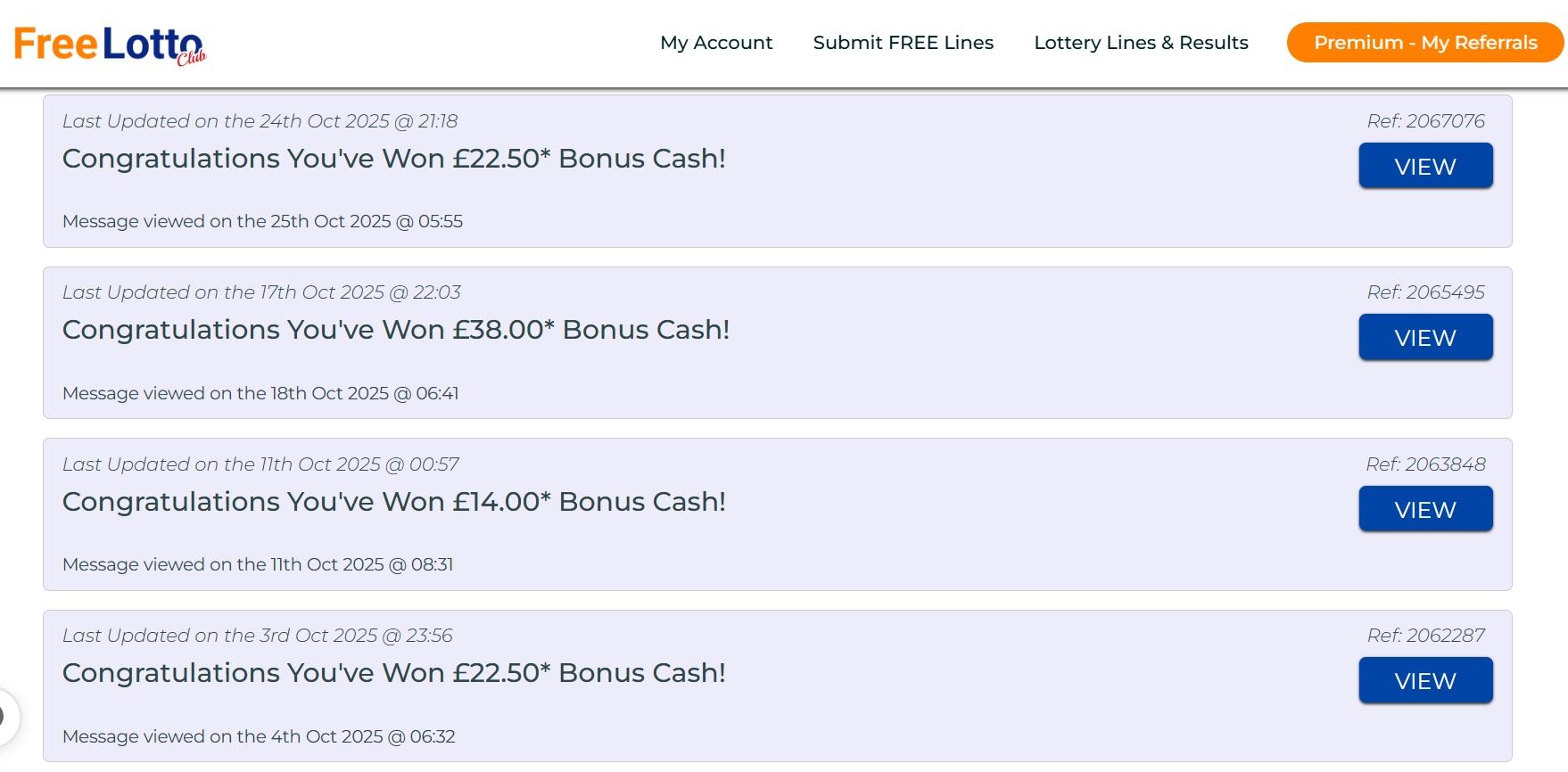Go to Submit FREE Lines page
Screen dimensions: 1568x772
pos(903,43)
